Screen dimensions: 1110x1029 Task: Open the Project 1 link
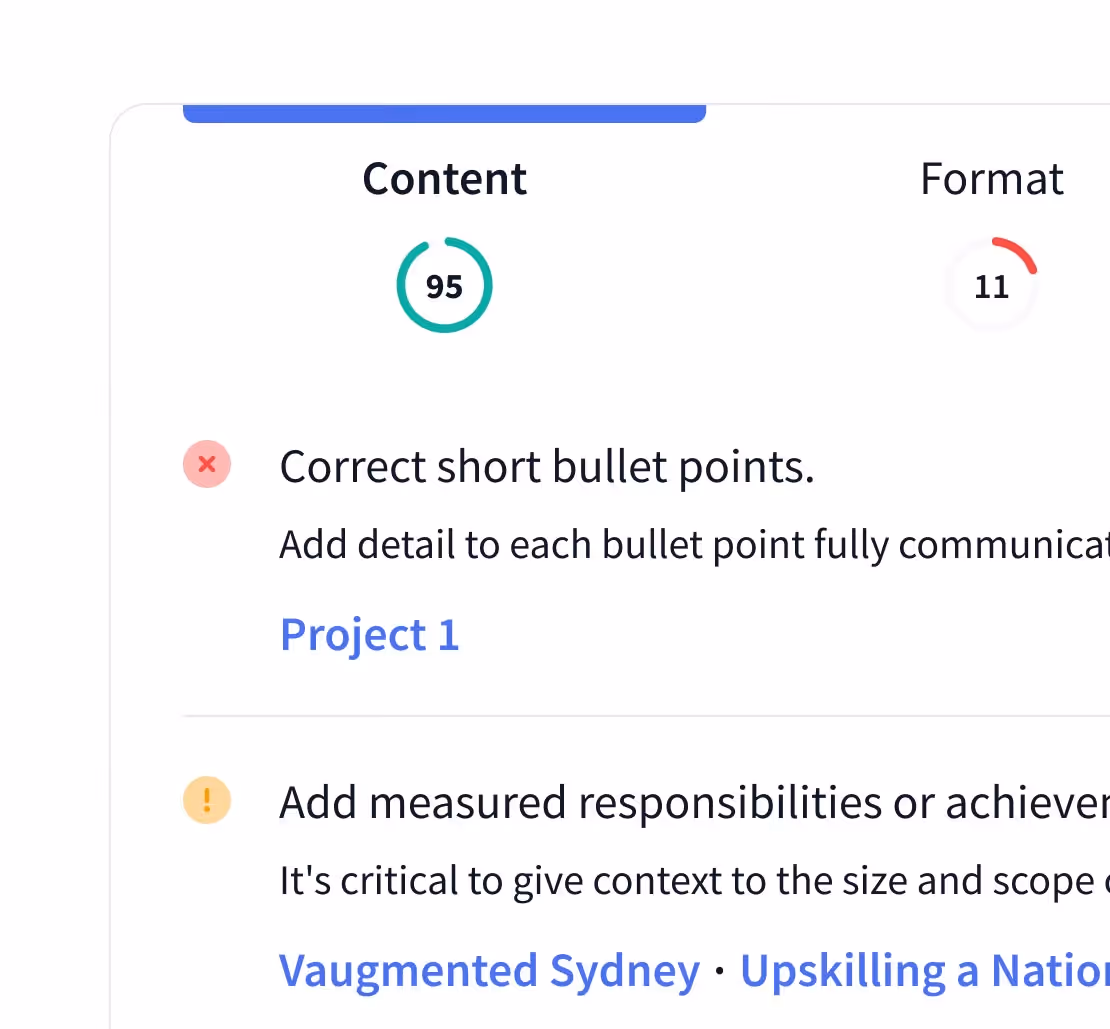[x=370, y=635]
